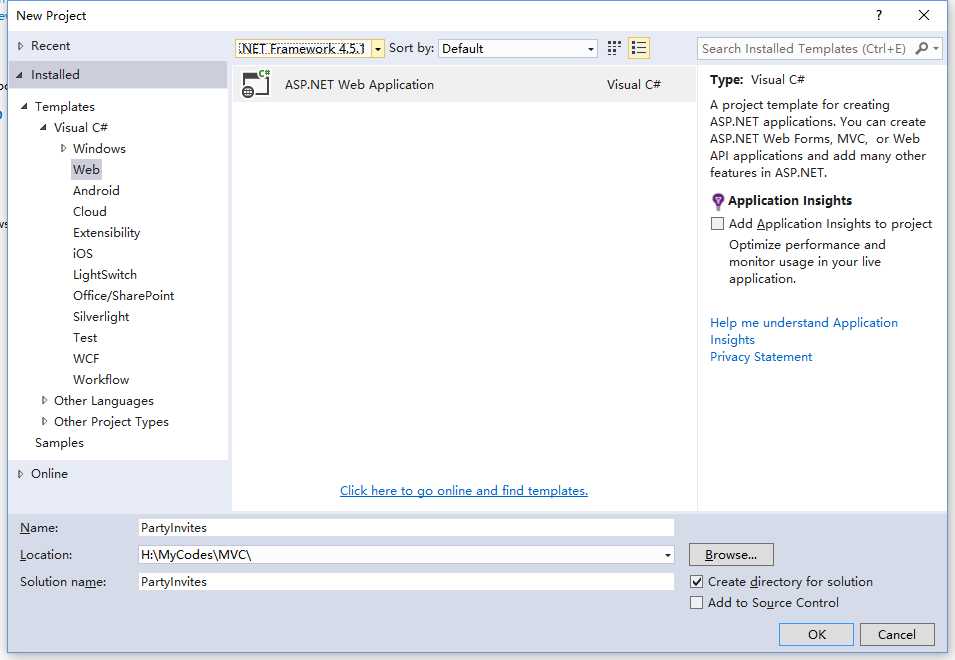Switch to small icons view
This screenshot has height=660, width=955.
coord(614,48)
